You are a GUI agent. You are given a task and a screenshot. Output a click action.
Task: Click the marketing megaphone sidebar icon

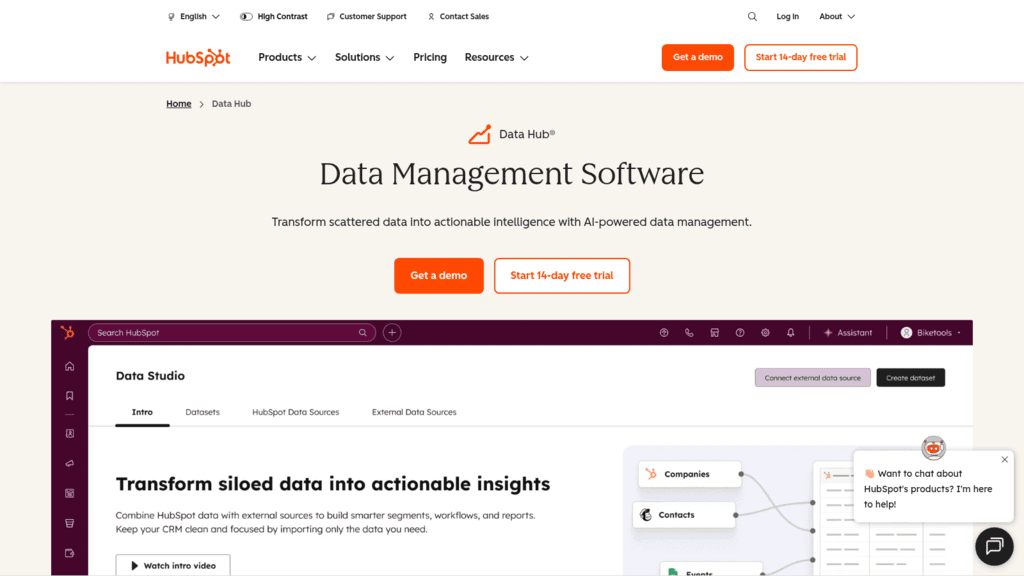pos(70,464)
